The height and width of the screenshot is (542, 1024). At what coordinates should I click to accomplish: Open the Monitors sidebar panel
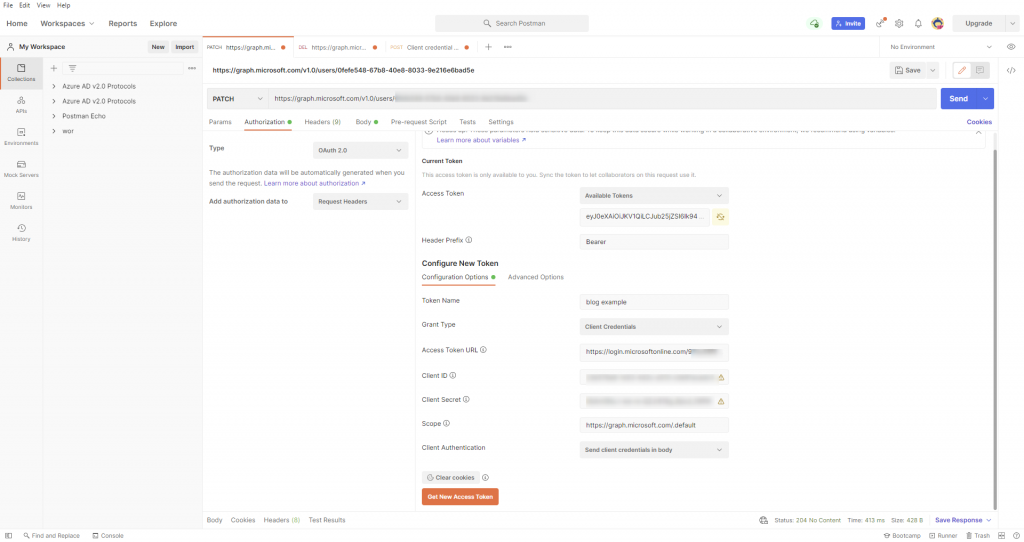point(21,200)
